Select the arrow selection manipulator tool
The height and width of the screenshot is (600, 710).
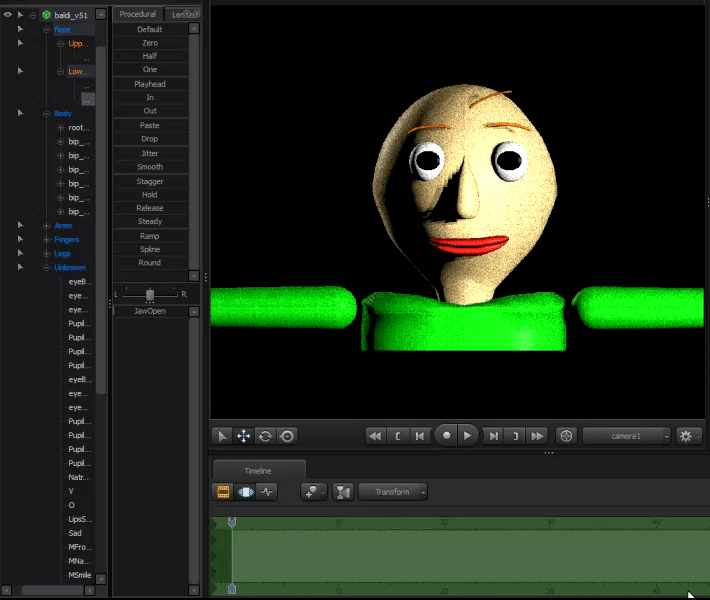coord(222,436)
